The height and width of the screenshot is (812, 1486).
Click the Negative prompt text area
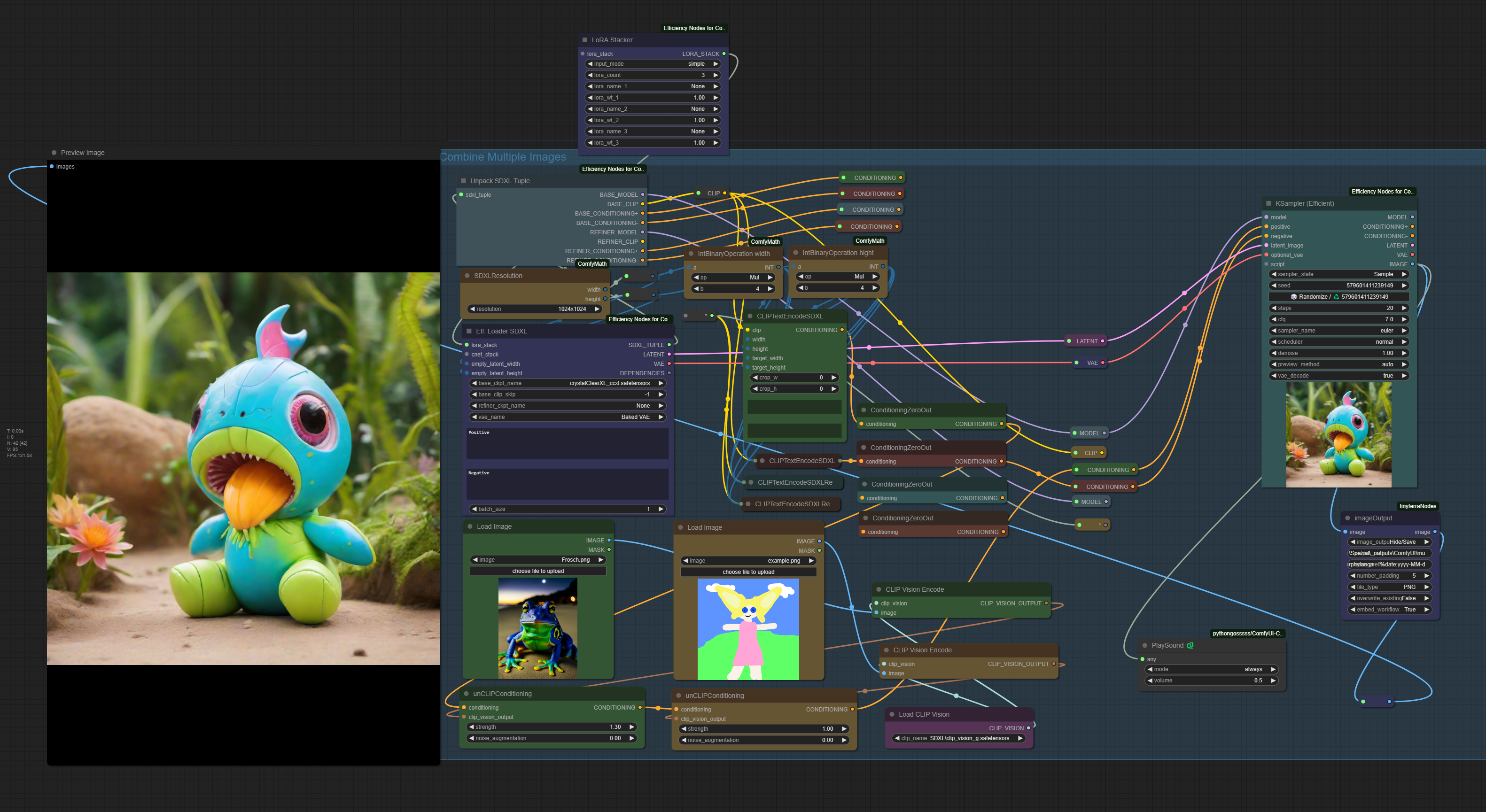[x=568, y=484]
